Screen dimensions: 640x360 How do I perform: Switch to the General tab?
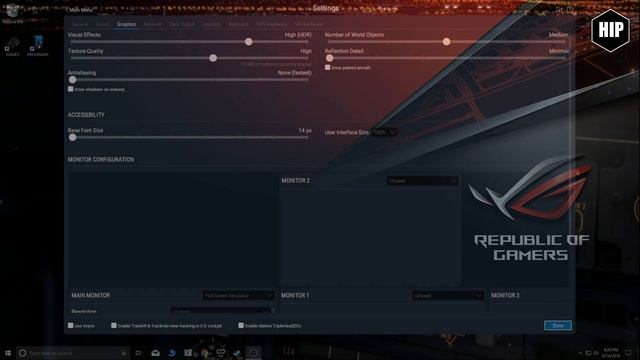[x=80, y=24]
